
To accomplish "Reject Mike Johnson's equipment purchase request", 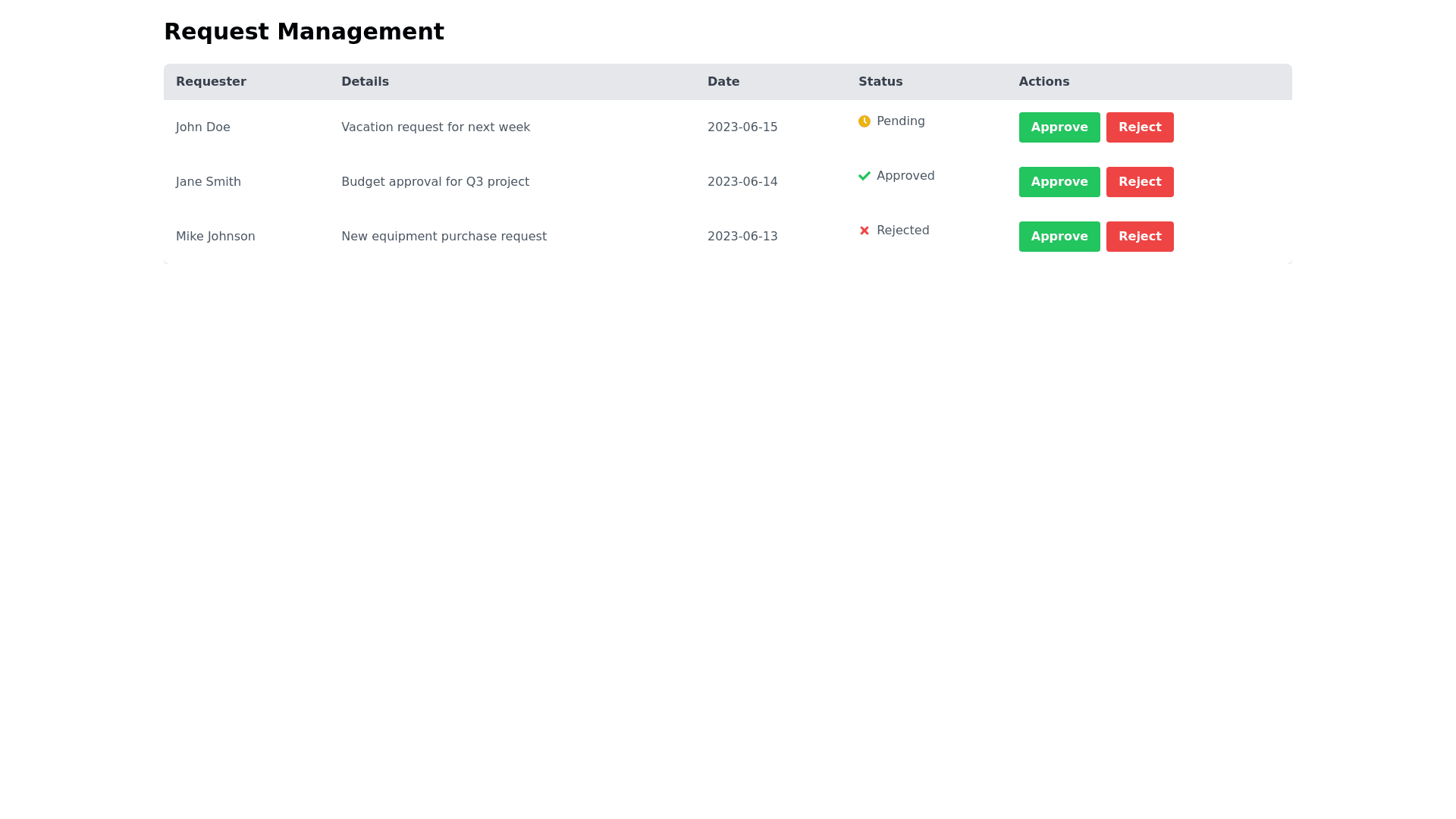I will click(x=1139, y=237).
